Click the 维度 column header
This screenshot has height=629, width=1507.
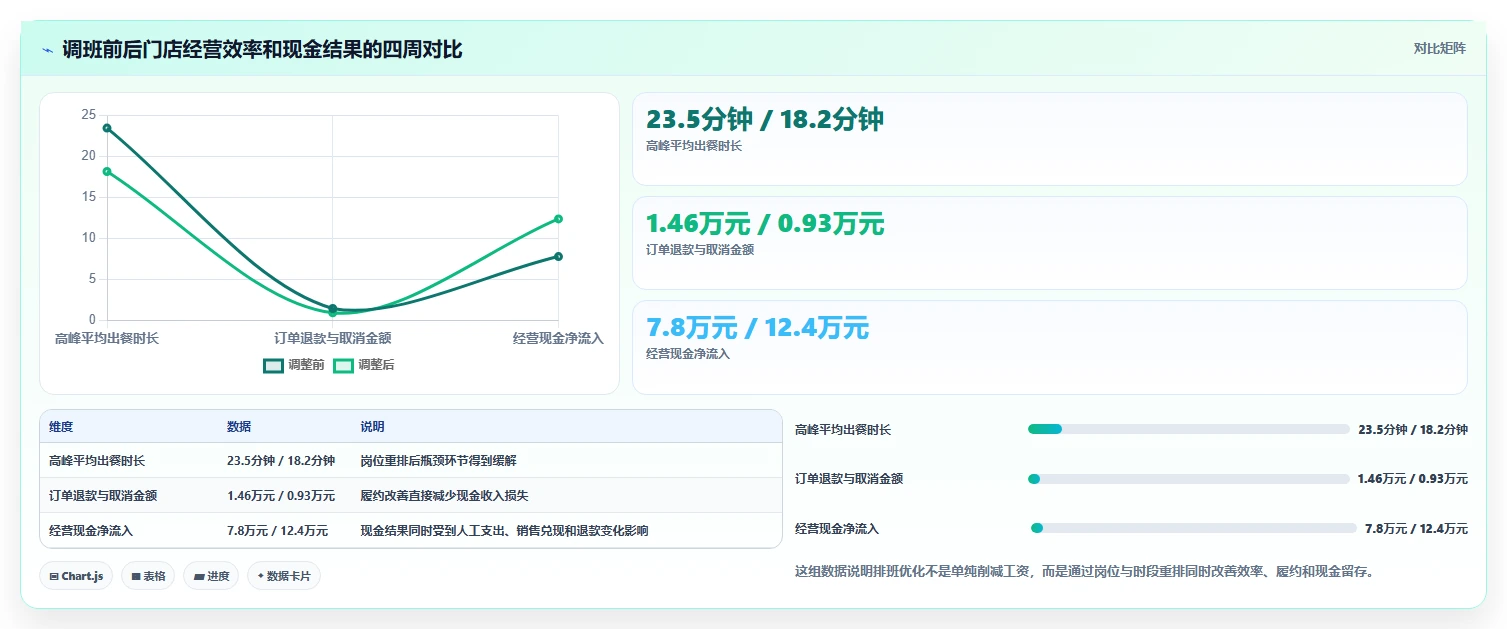tap(61, 427)
